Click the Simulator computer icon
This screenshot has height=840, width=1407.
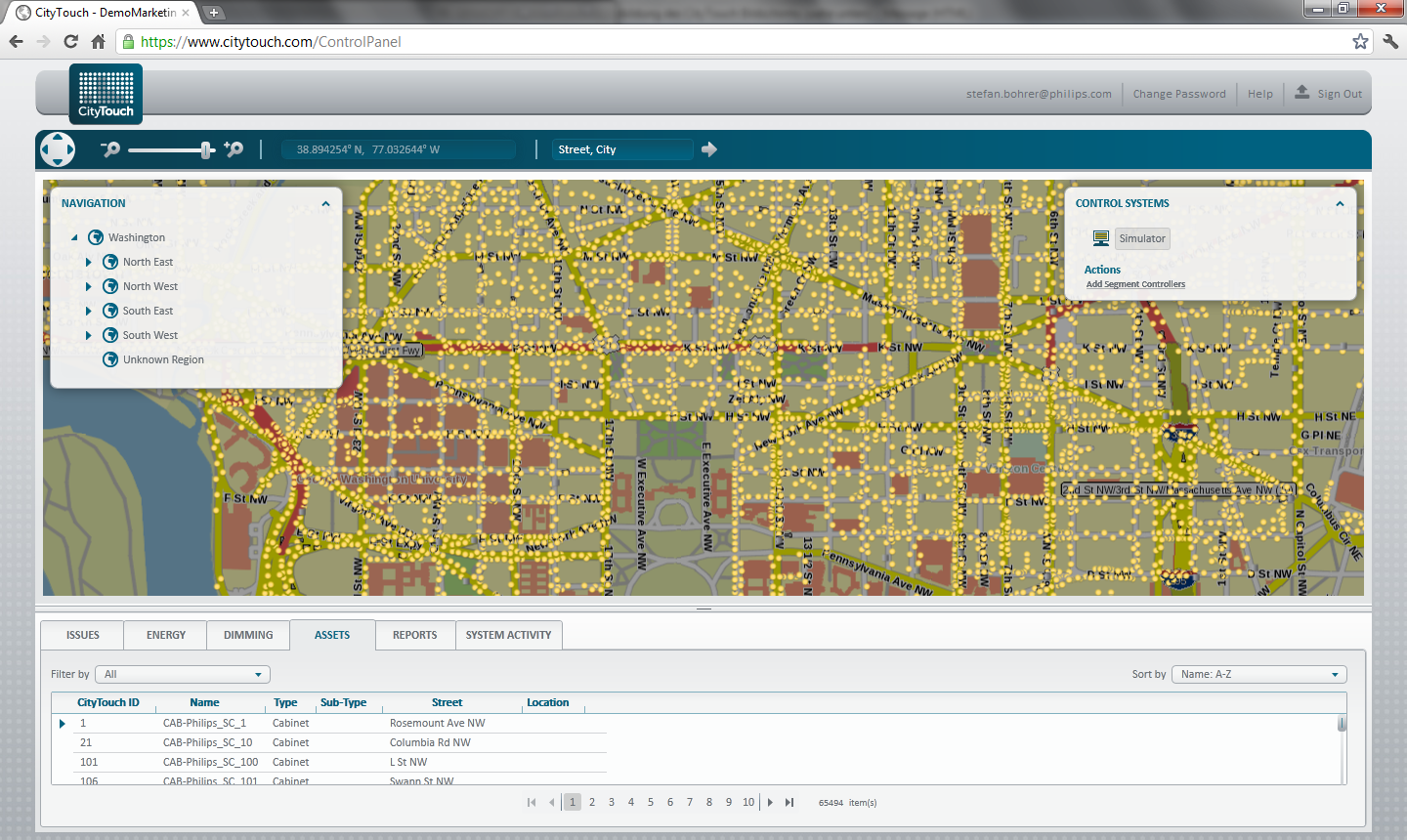tap(1101, 238)
